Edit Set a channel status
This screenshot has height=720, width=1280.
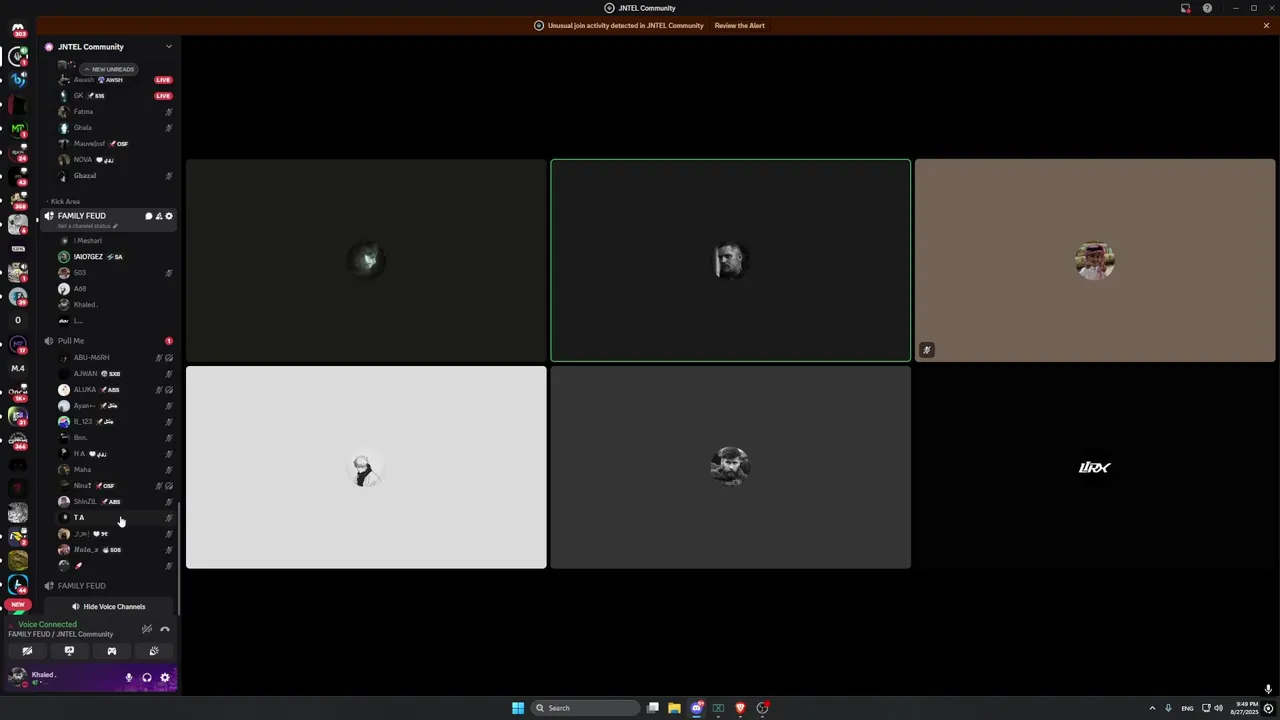click(87, 226)
